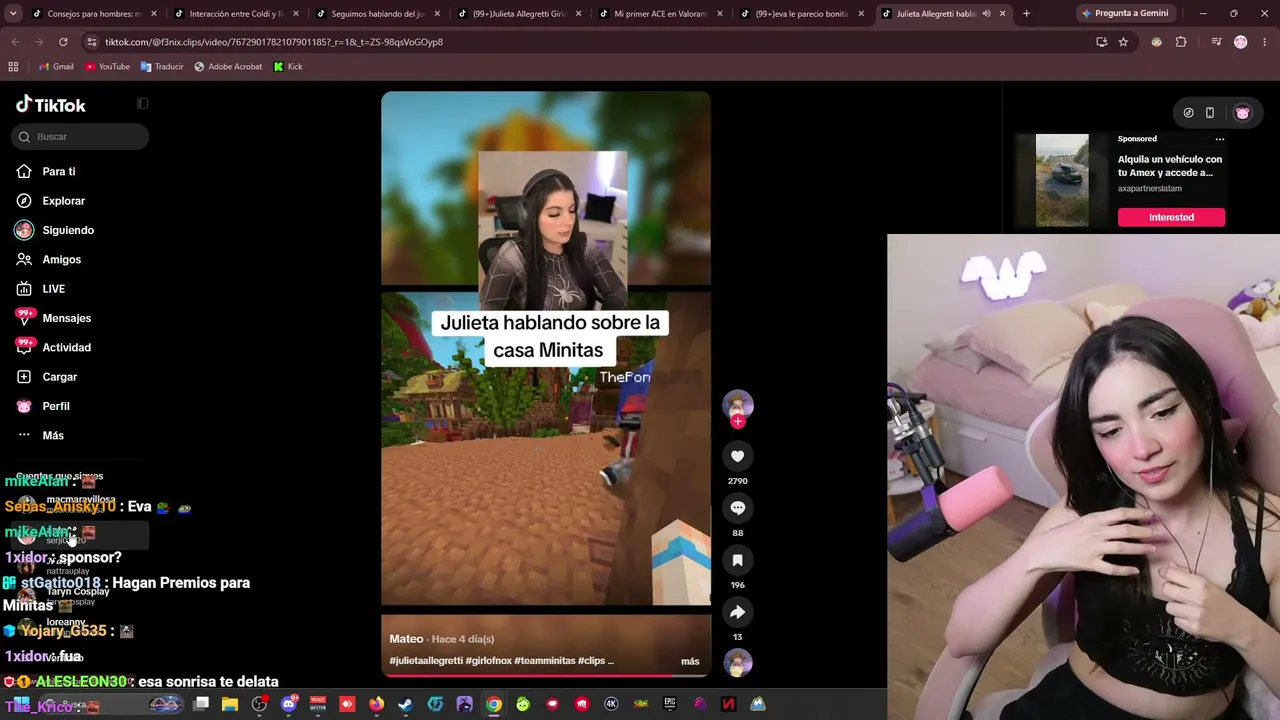Install the TikTok app from address bar

1101,42
